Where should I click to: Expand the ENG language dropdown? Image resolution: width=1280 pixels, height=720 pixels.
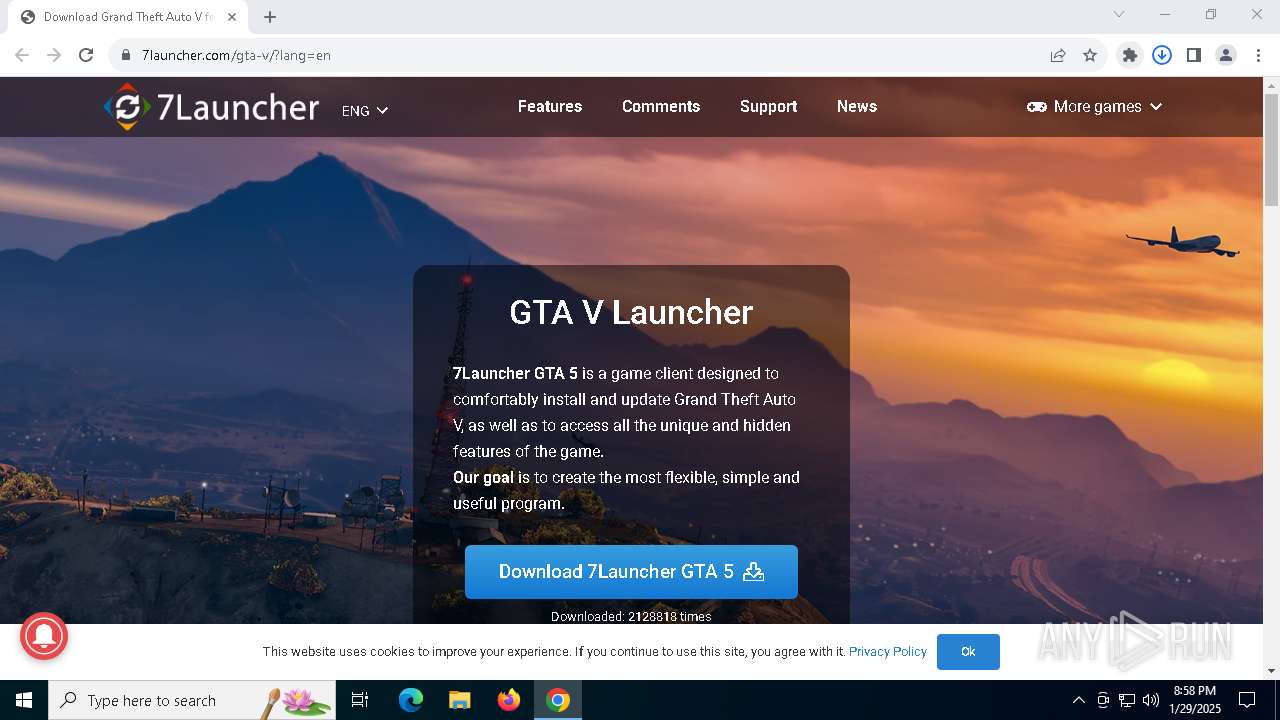(365, 110)
